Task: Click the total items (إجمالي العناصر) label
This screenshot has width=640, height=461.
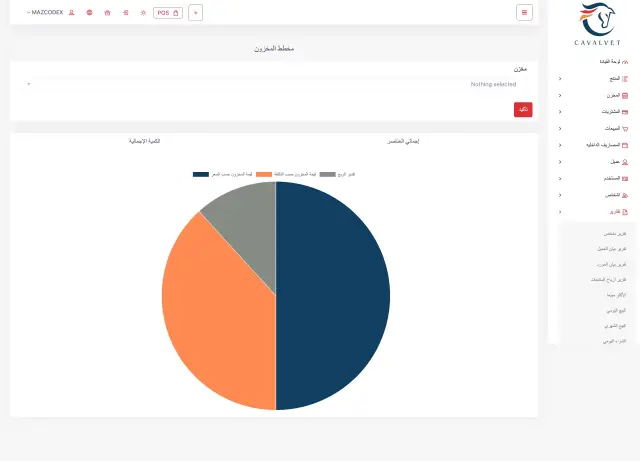Action: click(x=403, y=141)
